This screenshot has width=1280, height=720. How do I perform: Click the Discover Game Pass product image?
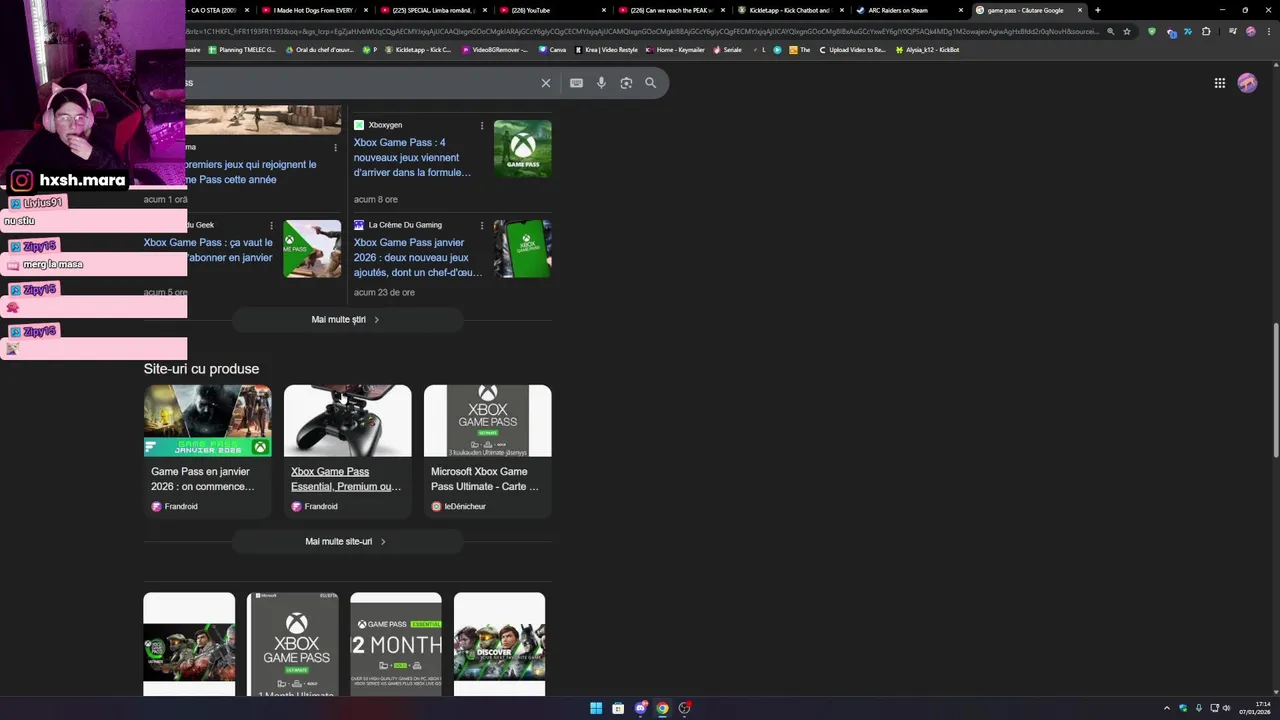[x=499, y=644]
